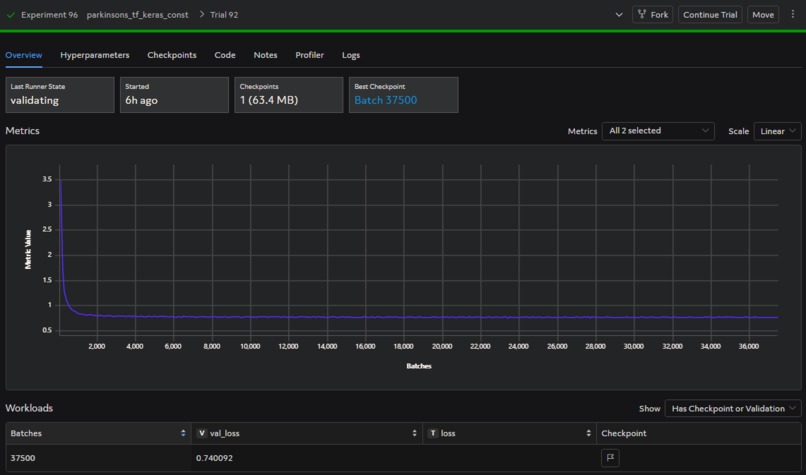Click the V validation badge in header
Viewport: 806px width, 475px height.
(x=202, y=433)
